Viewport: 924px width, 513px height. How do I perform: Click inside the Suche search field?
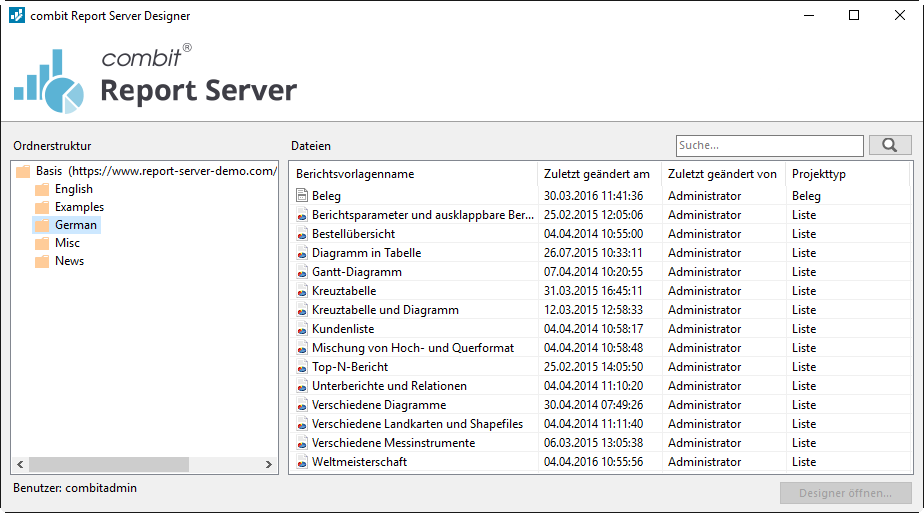pyautogui.click(x=768, y=146)
